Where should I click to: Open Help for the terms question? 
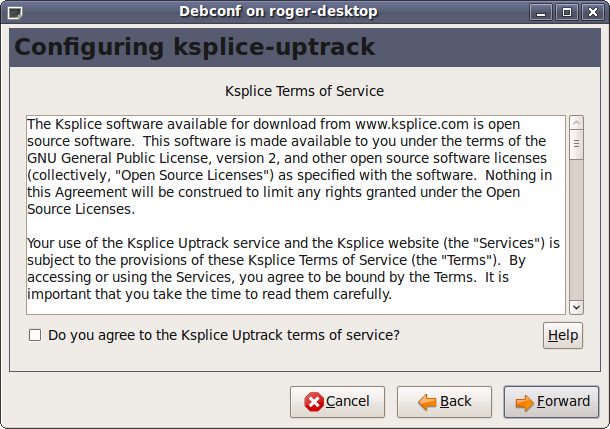click(563, 335)
